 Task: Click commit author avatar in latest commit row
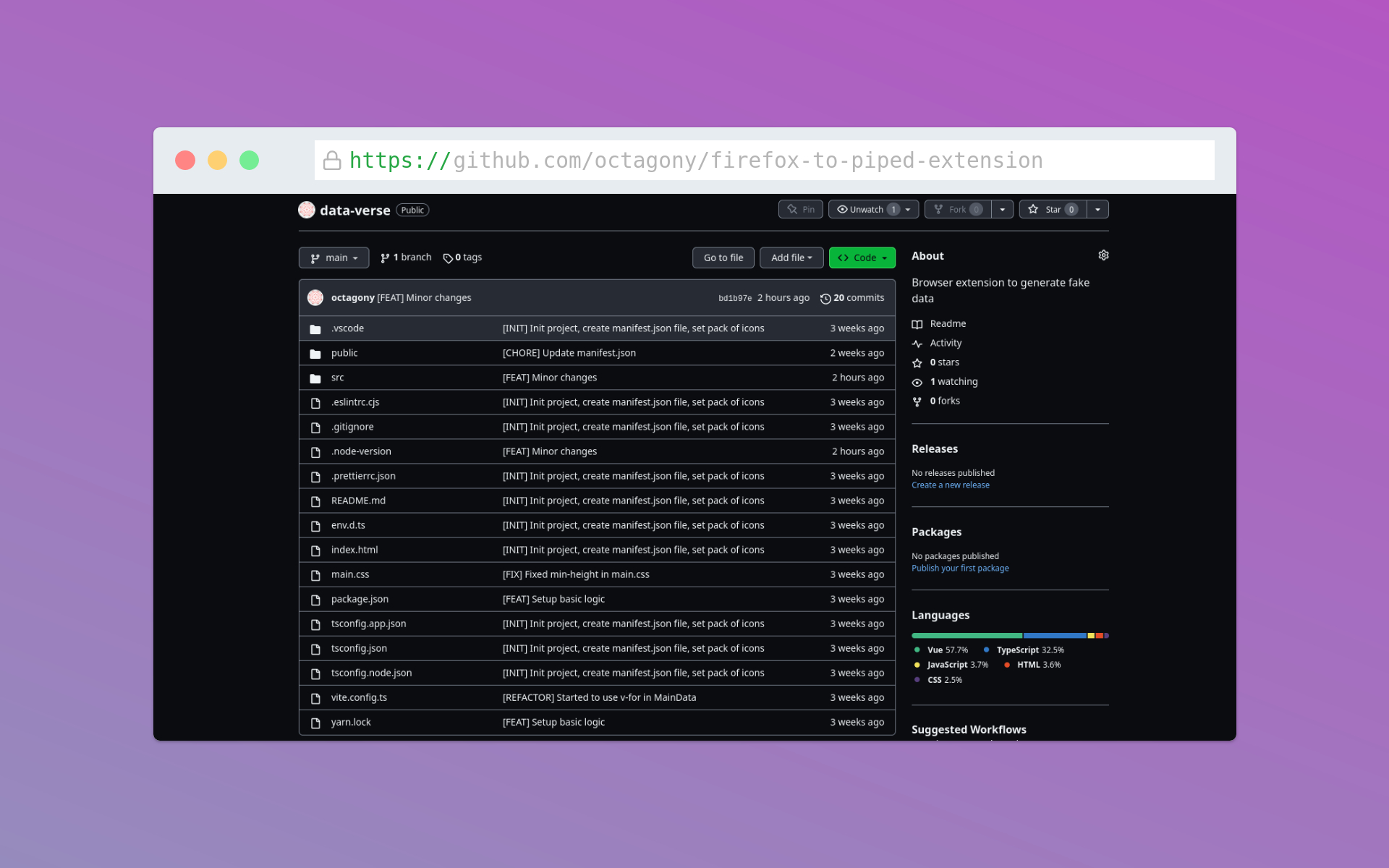315,297
